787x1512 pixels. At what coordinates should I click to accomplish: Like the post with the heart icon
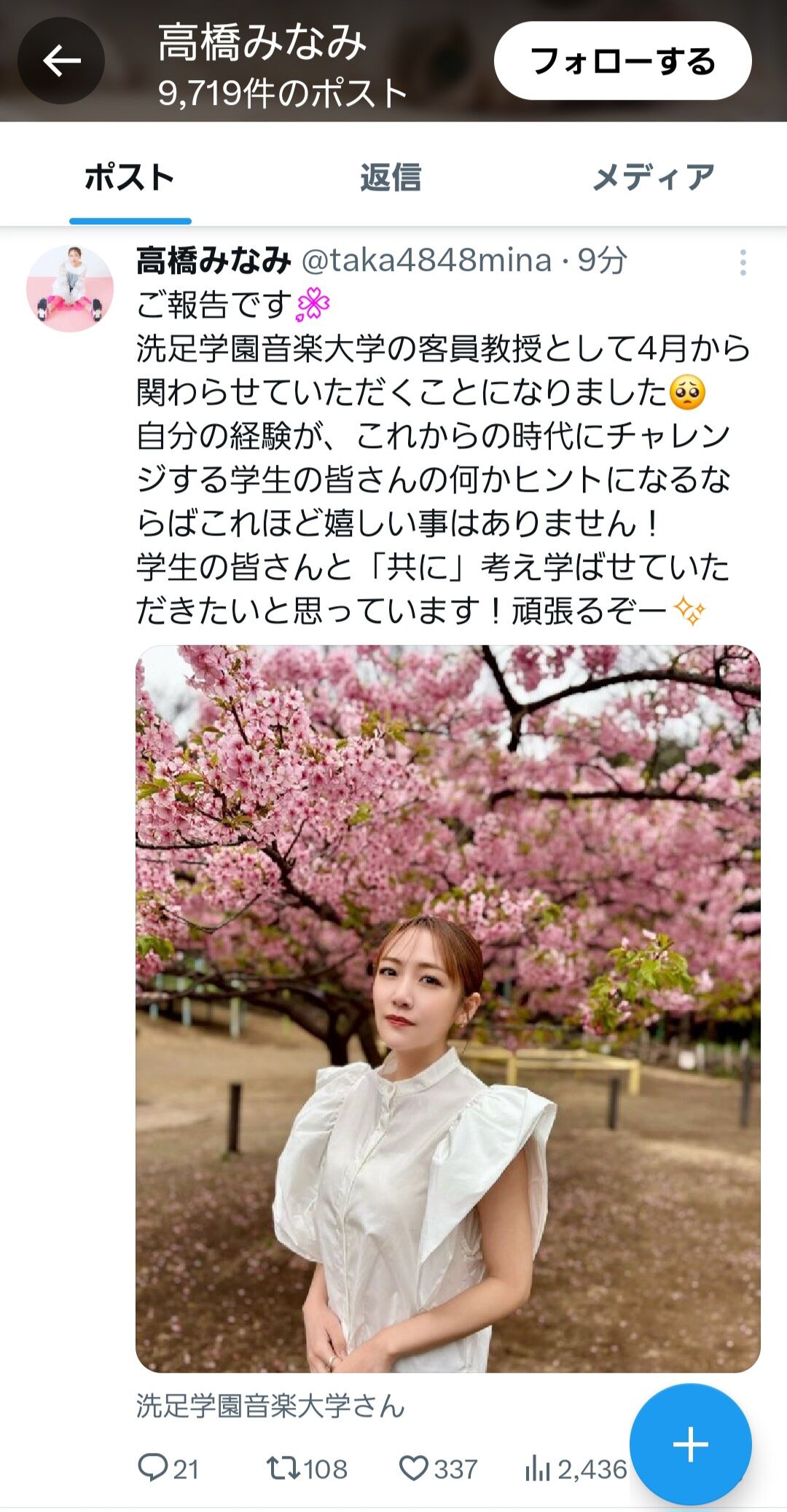[x=413, y=1468]
